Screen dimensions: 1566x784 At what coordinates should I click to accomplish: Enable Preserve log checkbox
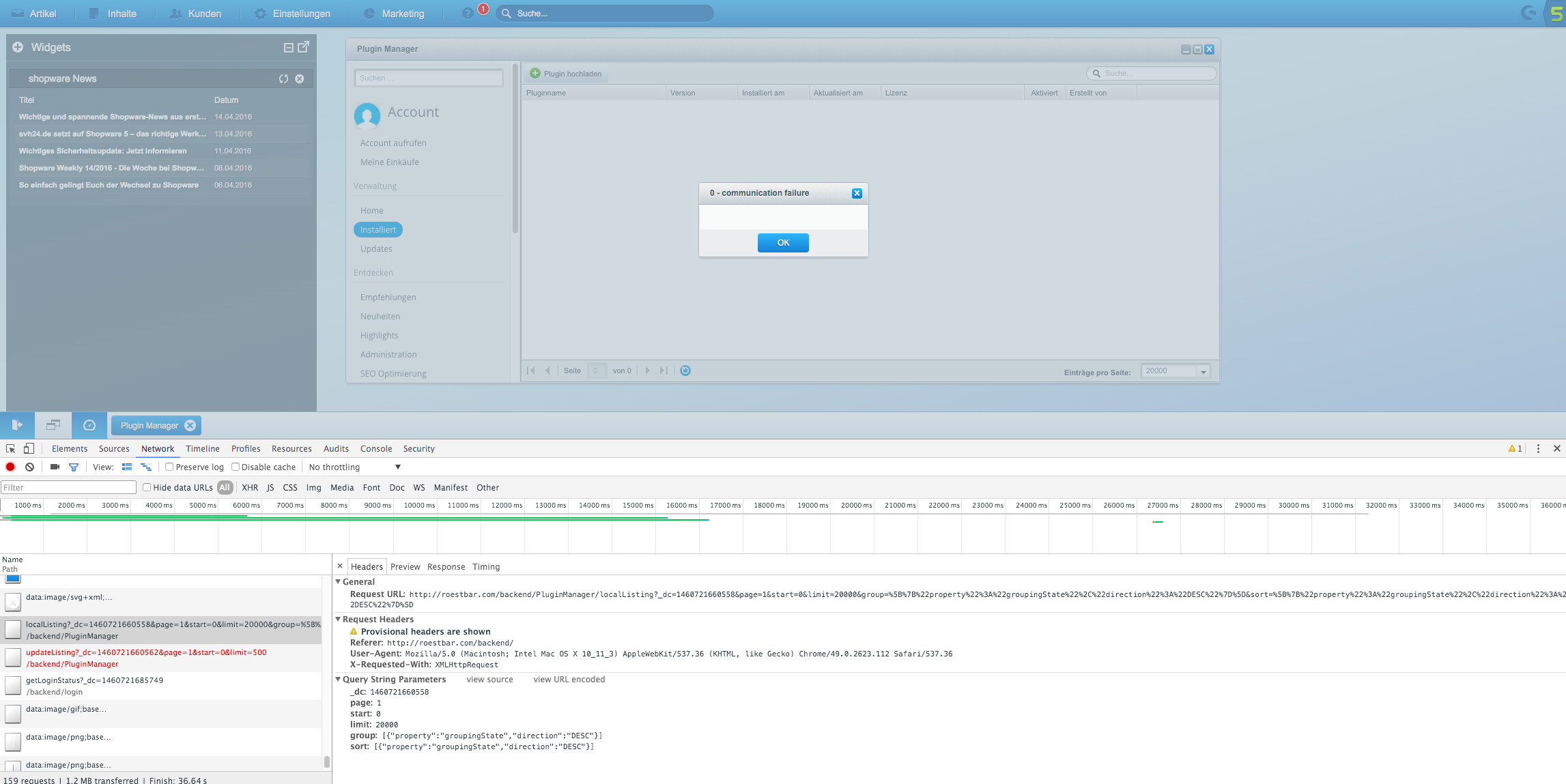pyautogui.click(x=169, y=467)
